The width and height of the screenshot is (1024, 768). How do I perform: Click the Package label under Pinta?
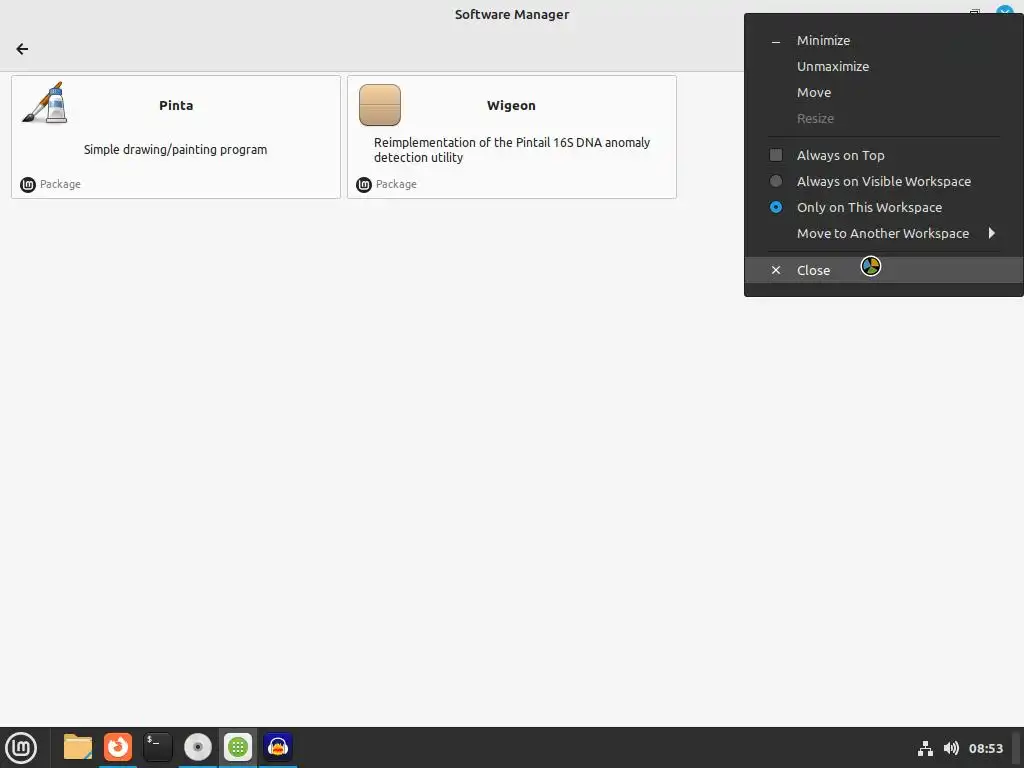[60, 184]
